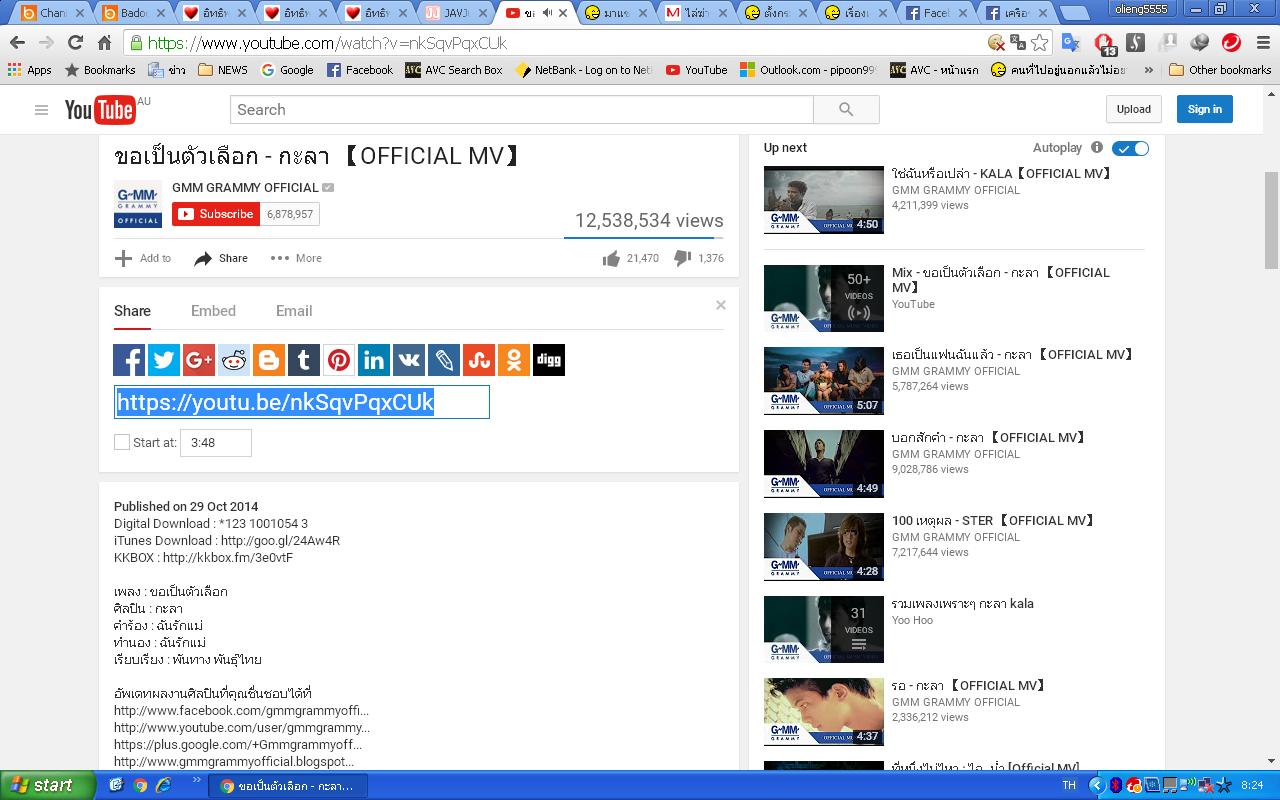Expand the bookmarks bar overflow chevron
Viewport: 1280px width, 800px height.
click(1148, 70)
